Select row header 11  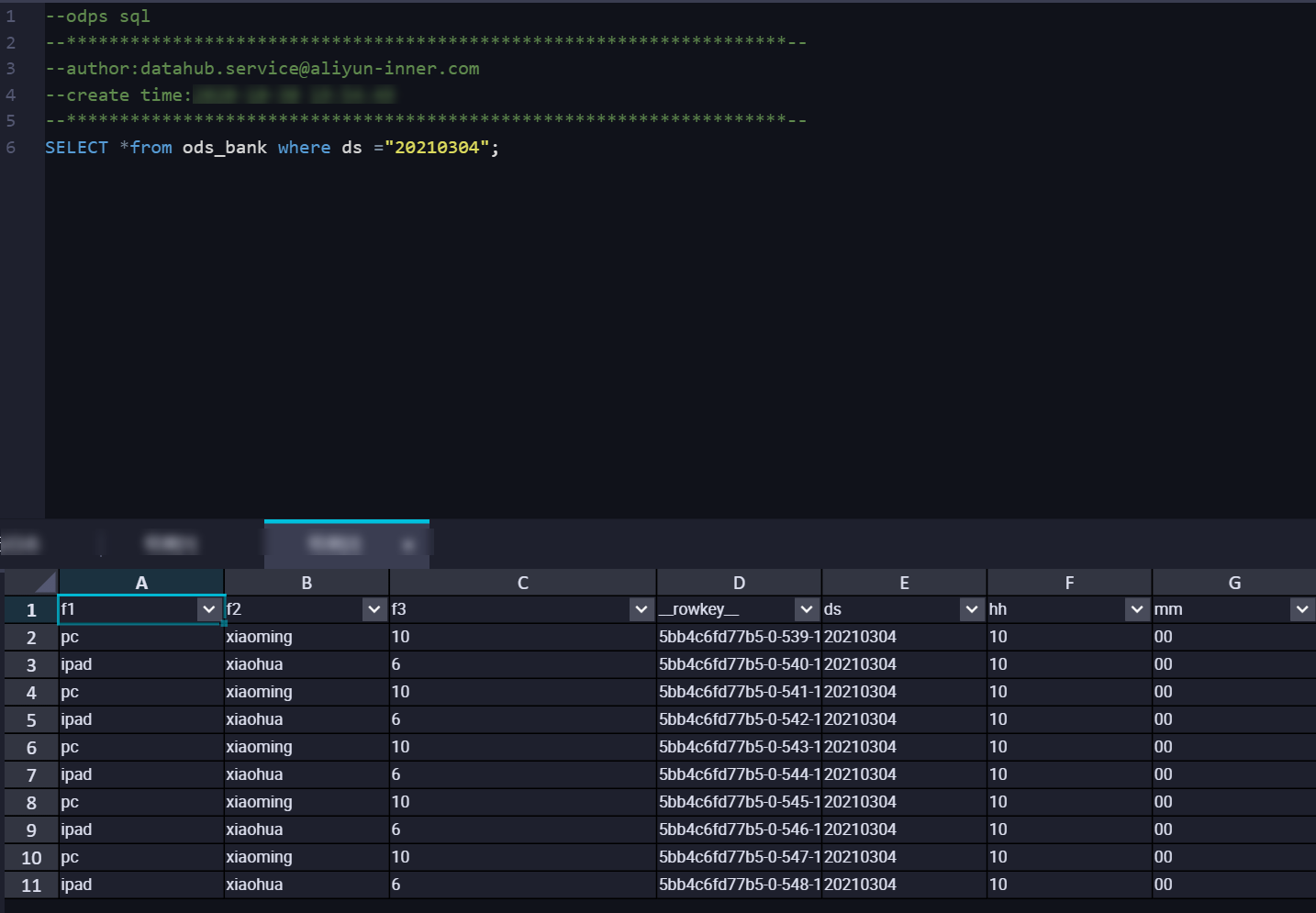31,885
